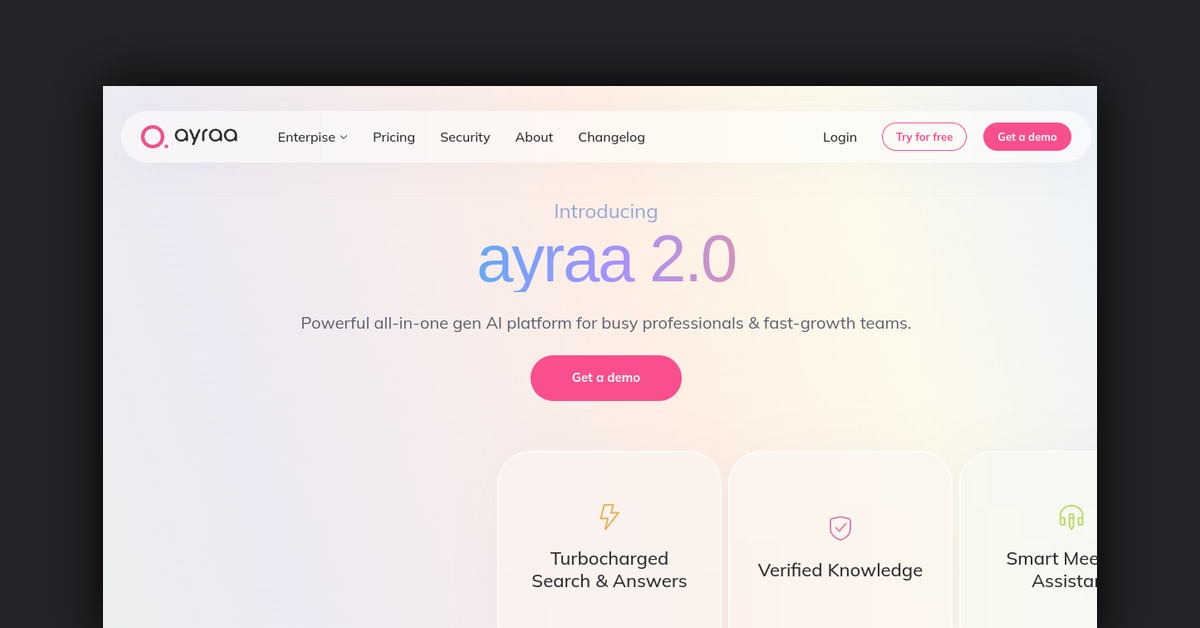1200x628 pixels.
Task: Click the large Get a demo hero button
Action: [606, 378]
